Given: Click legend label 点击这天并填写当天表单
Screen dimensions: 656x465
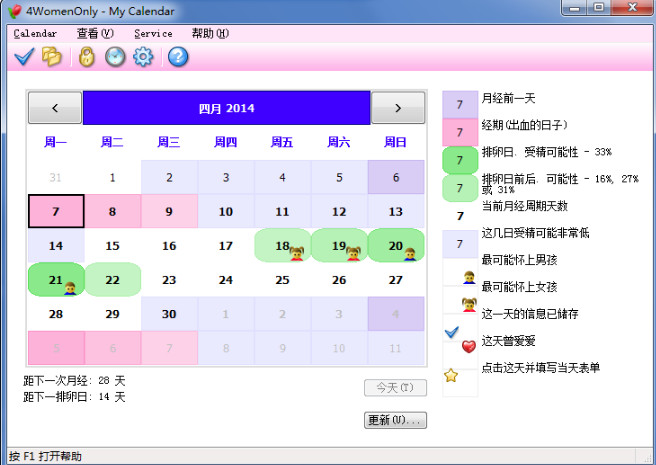Looking at the screenshot, I should (x=541, y=367).
